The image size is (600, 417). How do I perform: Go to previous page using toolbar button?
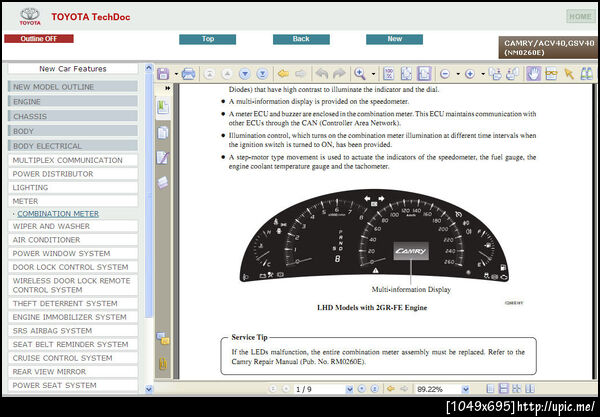tap(227, 74)
